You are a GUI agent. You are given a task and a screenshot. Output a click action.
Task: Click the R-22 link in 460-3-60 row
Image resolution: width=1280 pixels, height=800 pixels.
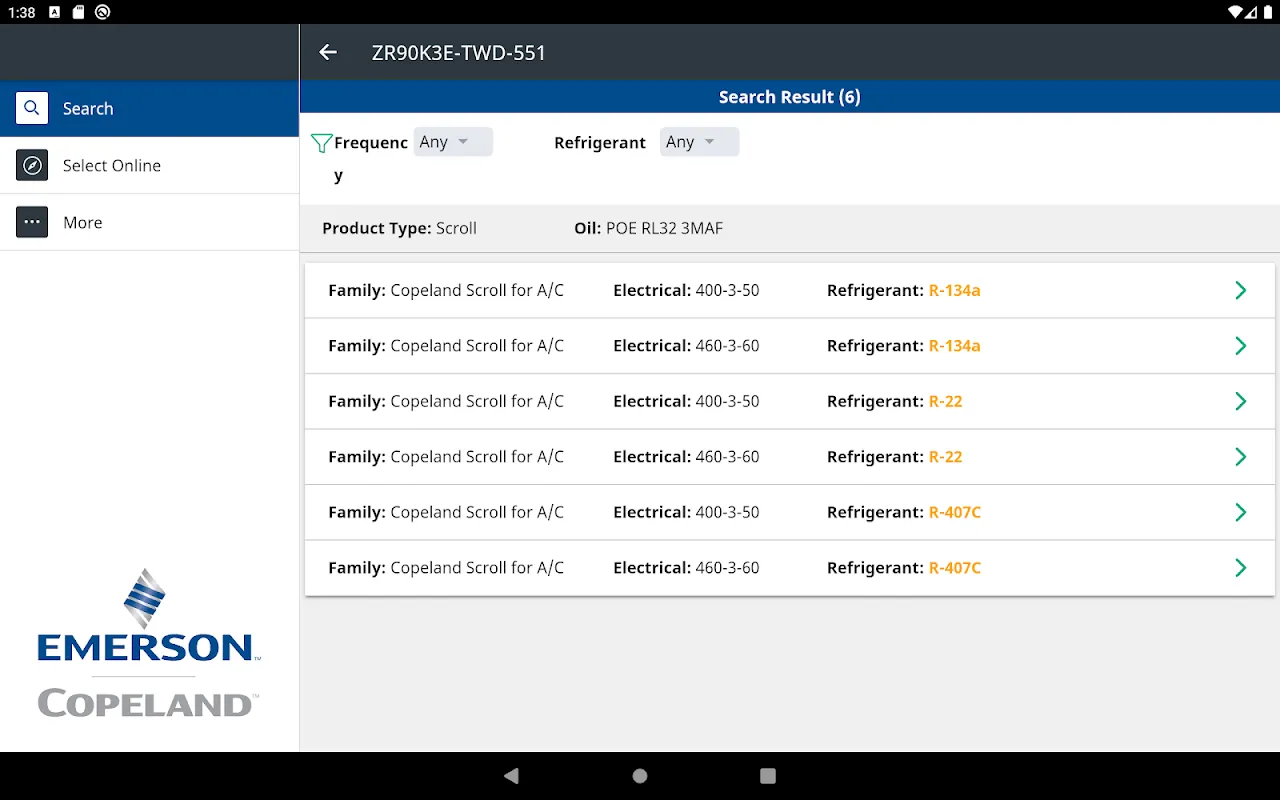[x=945, y=457]
